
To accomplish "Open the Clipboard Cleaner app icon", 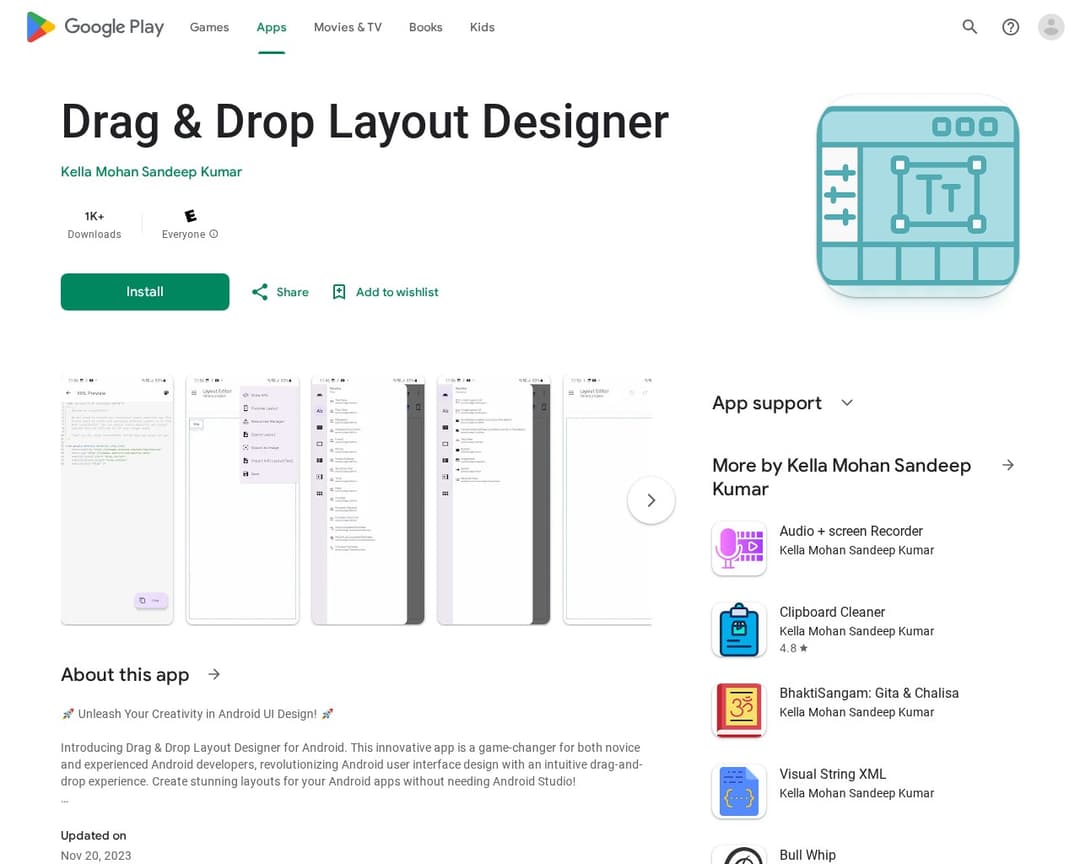I will click(x=738, y=630).
